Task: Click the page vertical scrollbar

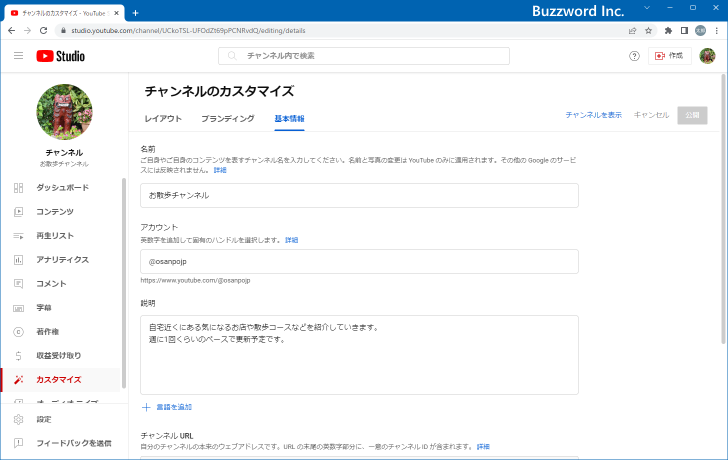Action: [x=723, y=209]
